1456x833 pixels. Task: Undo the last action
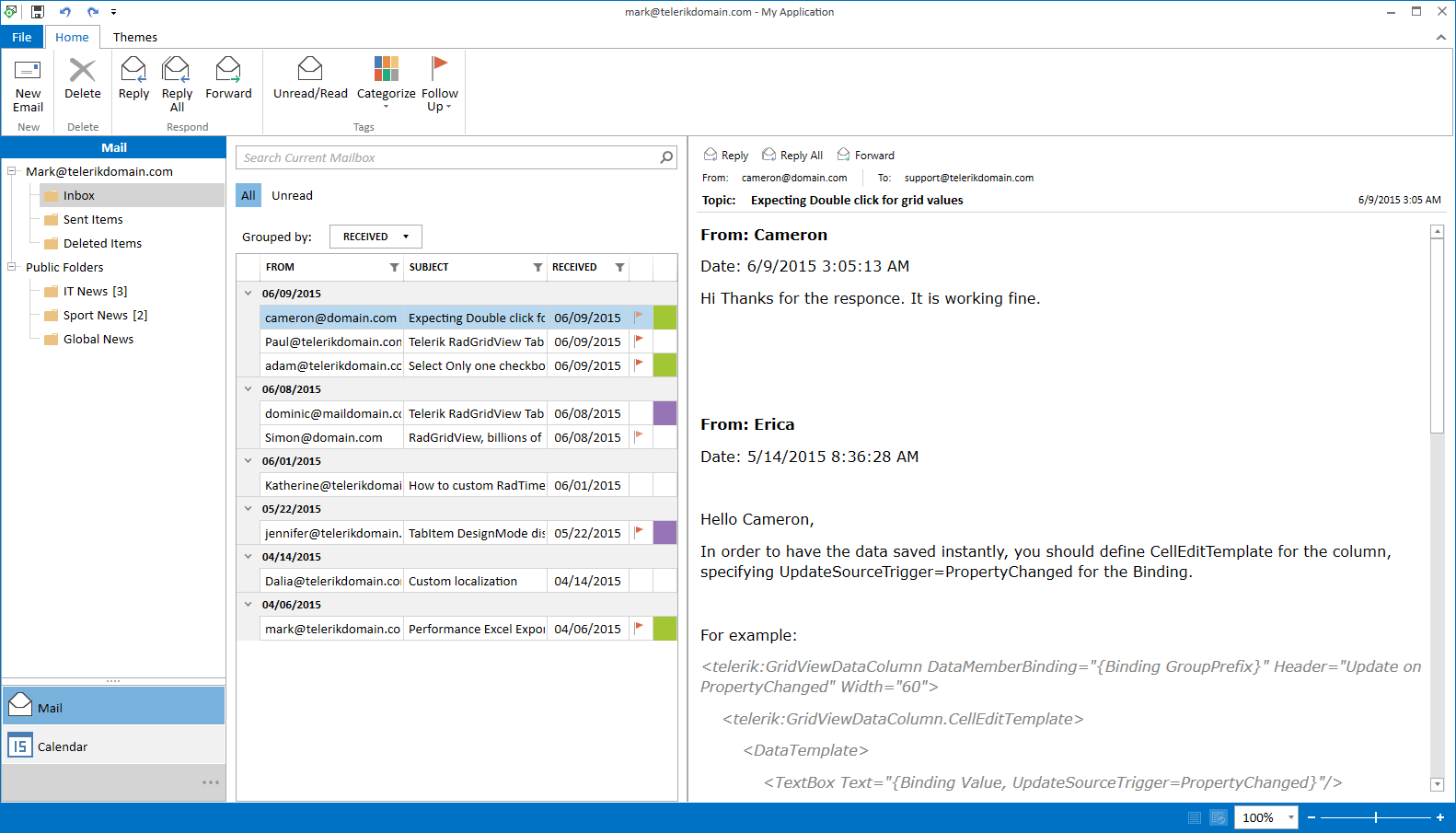pyautogui.click(x=65, y=12)
